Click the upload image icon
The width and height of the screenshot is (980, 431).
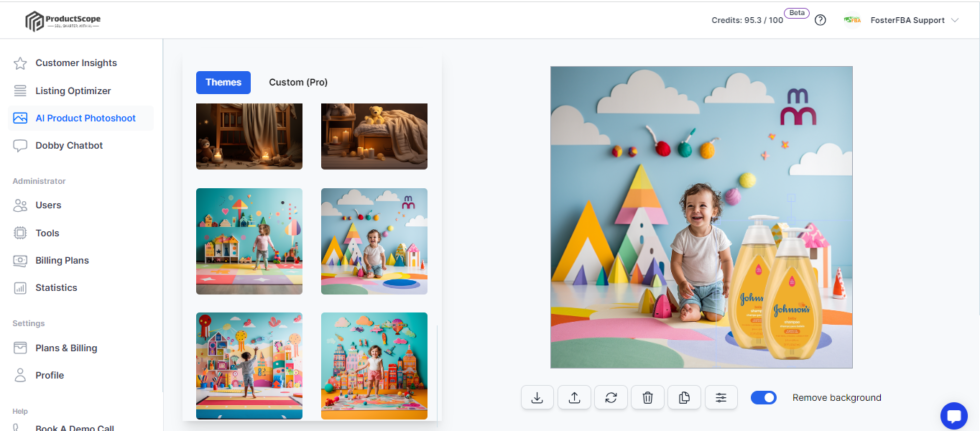coord(574,397)
